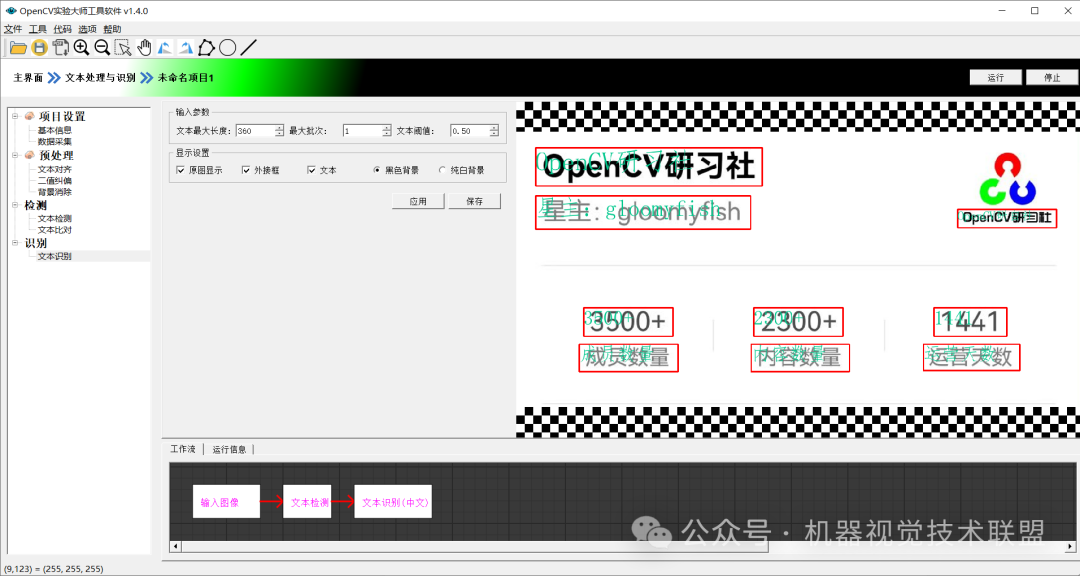Select the 文本检测 workflow node
This screenshot has height=576, width=1080.
(x=307, y=502)
